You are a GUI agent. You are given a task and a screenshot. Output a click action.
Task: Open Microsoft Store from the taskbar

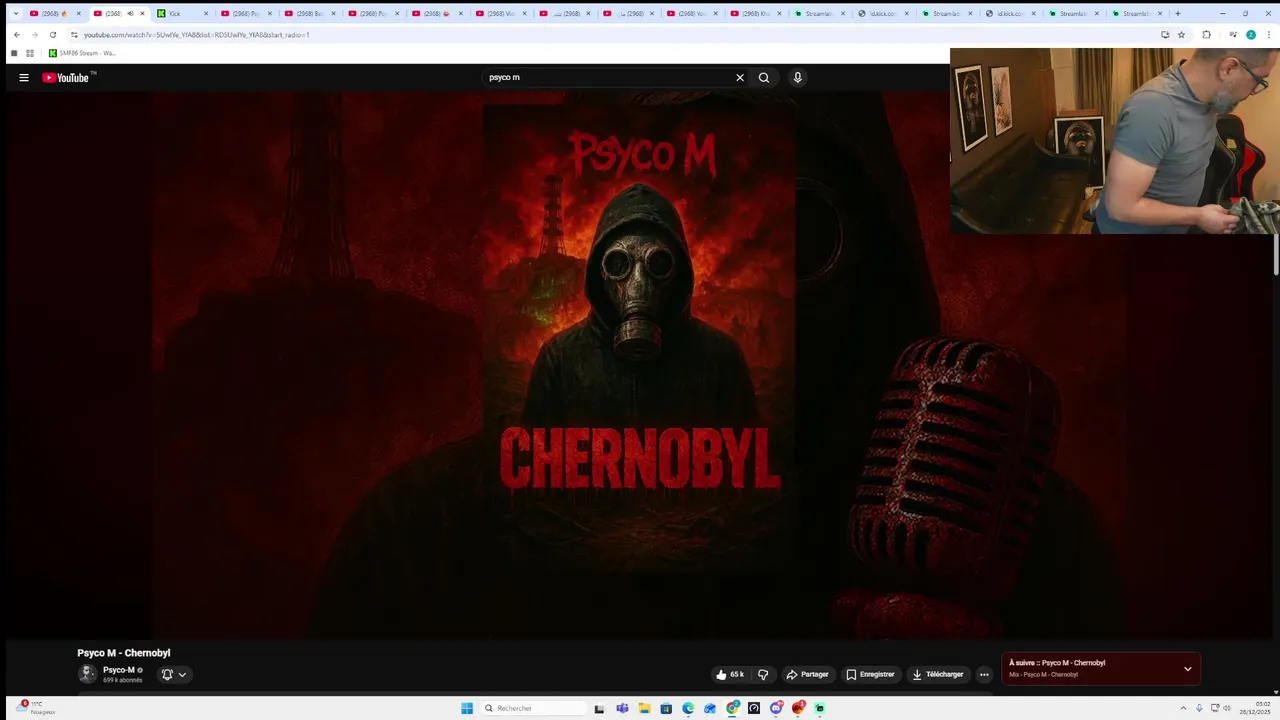(666, 708)
